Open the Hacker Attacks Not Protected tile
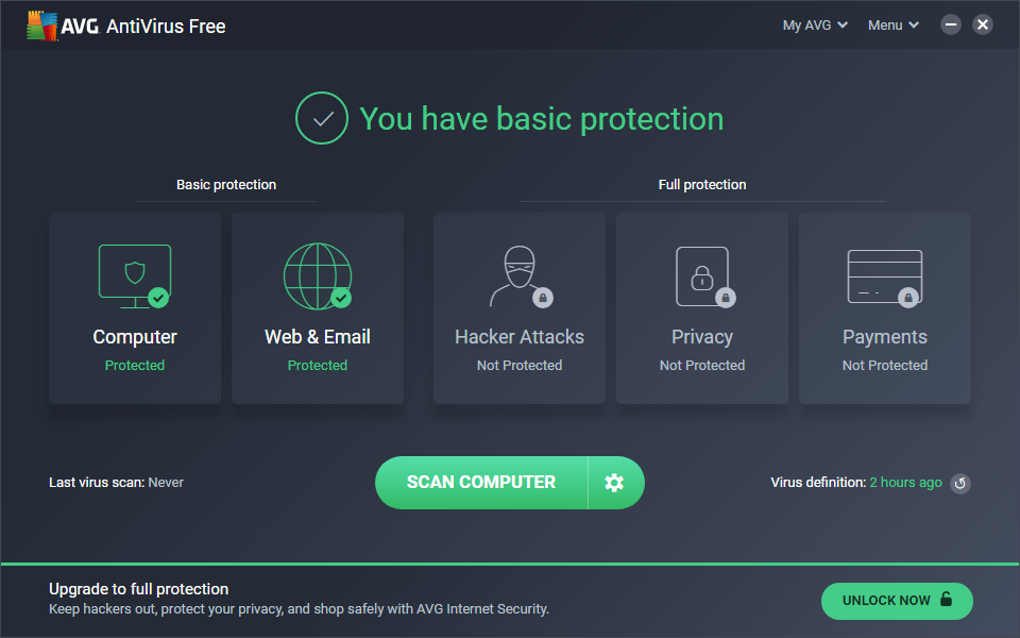1020x638 pixels. point(519,308)
